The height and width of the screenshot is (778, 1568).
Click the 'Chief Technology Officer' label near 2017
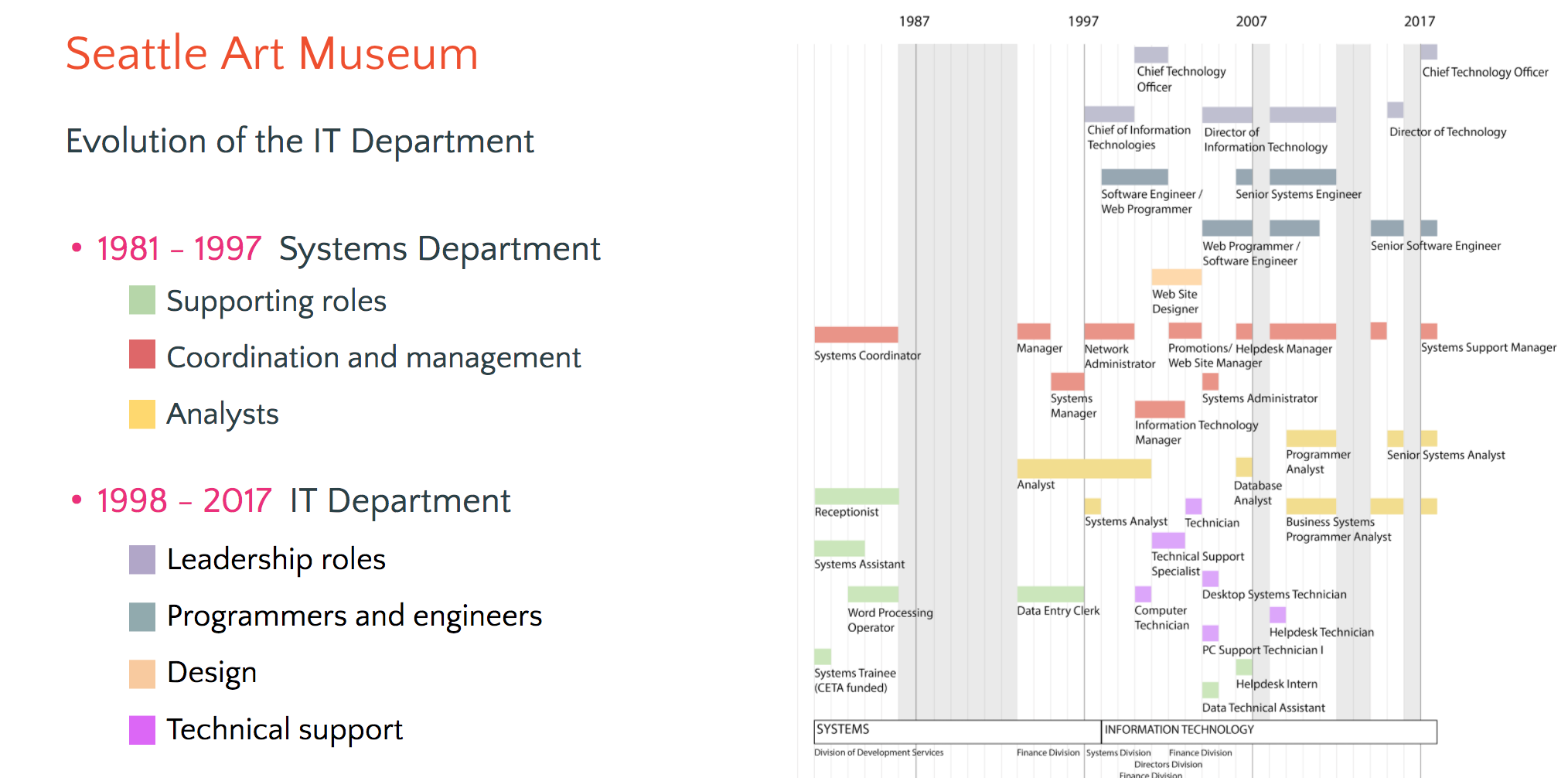(1485, 72)
